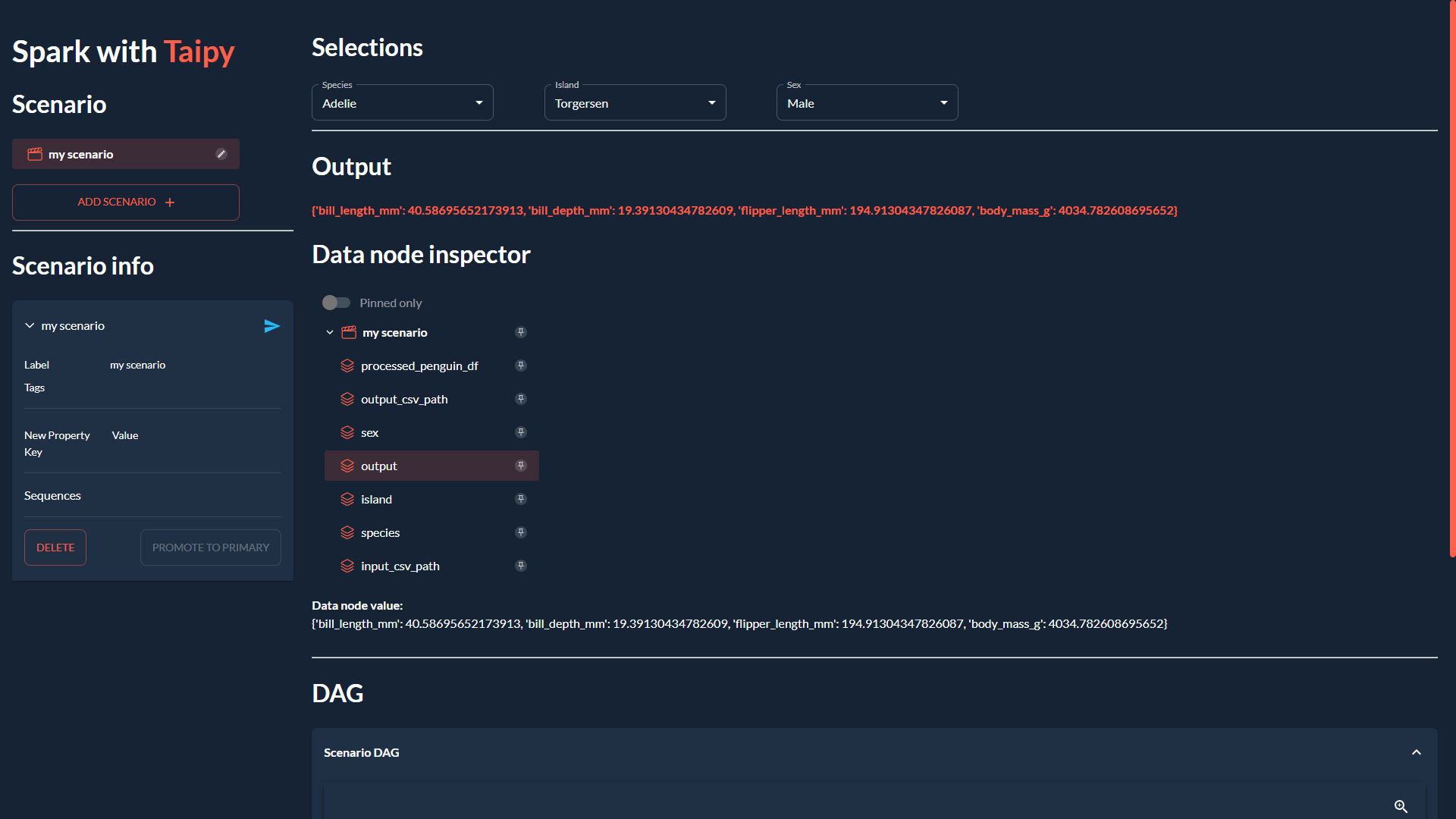The height and width of the screenshot is (819, 1456).
Task: Open the Island dropdown
Action: click(x=635, y=102)
